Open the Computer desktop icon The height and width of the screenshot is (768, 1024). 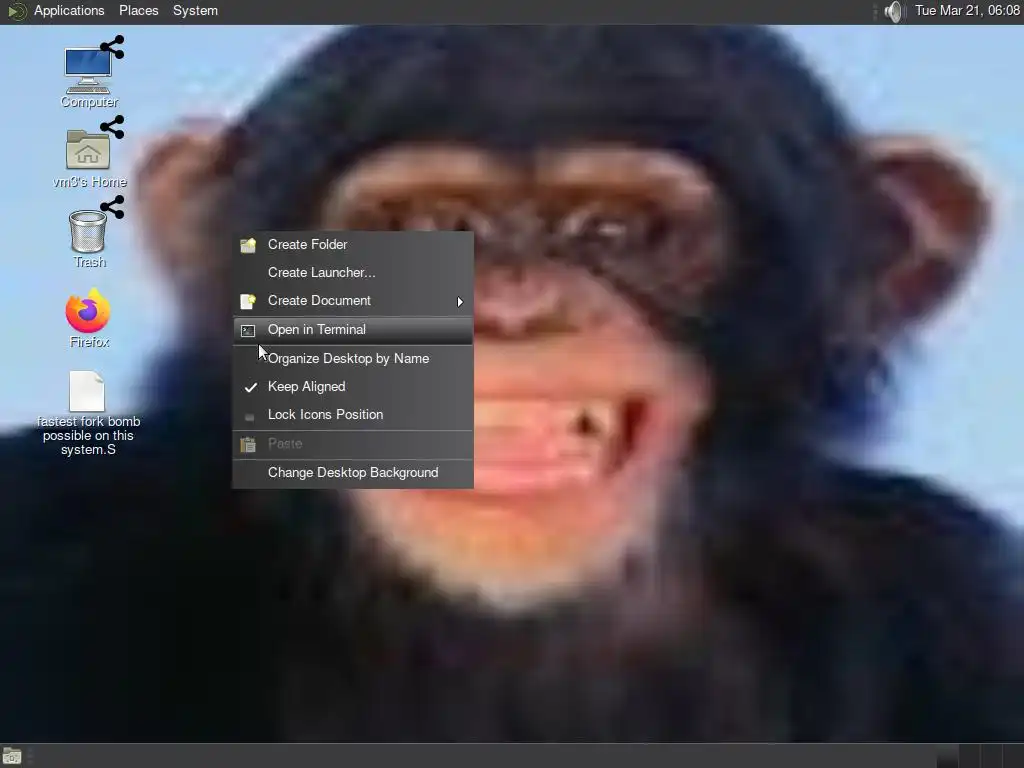point(88,72)
